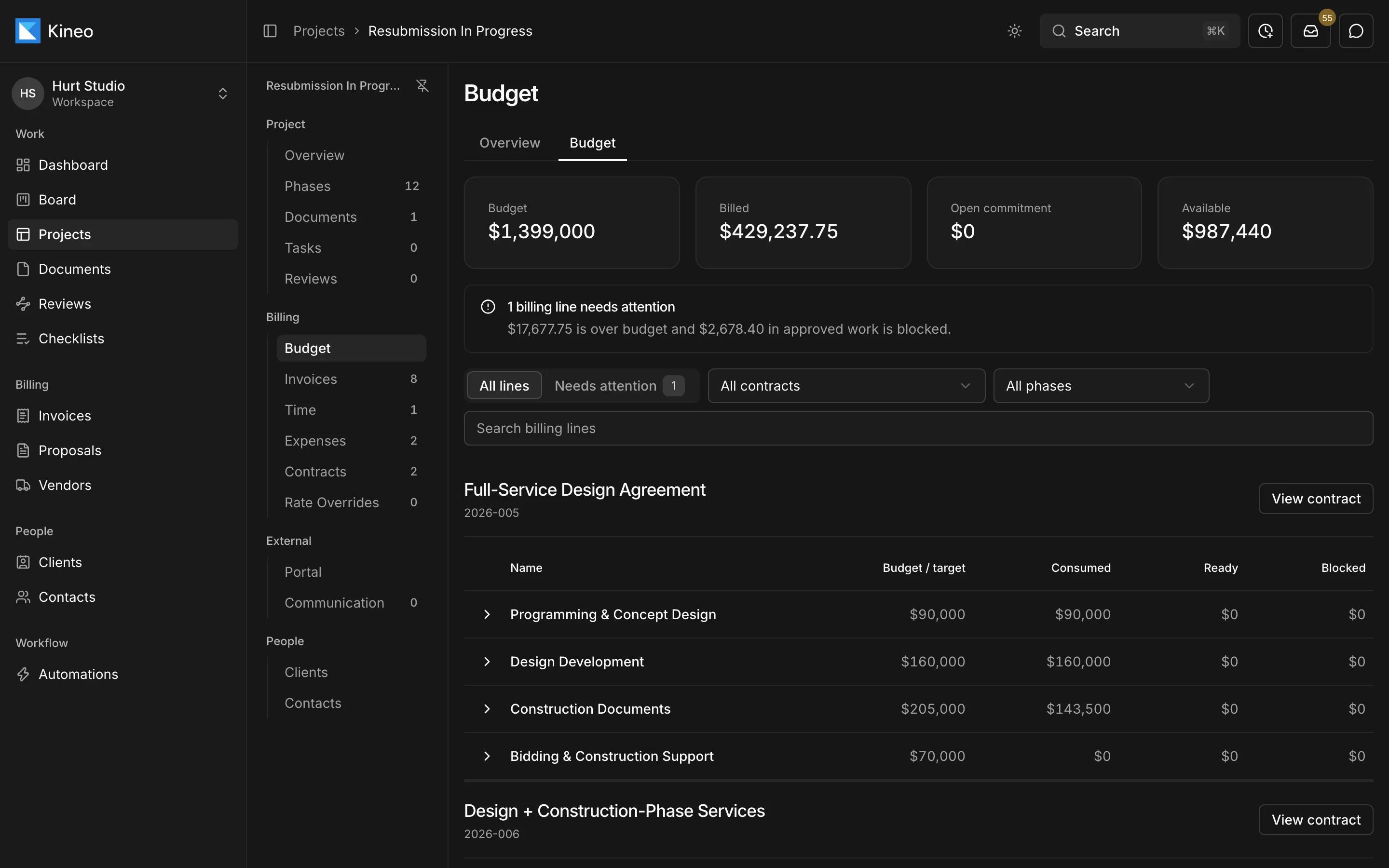This screenshot has height=868, width=1389.
Task: Go to sidebar Documents under Work
Action: coord(123,269)
